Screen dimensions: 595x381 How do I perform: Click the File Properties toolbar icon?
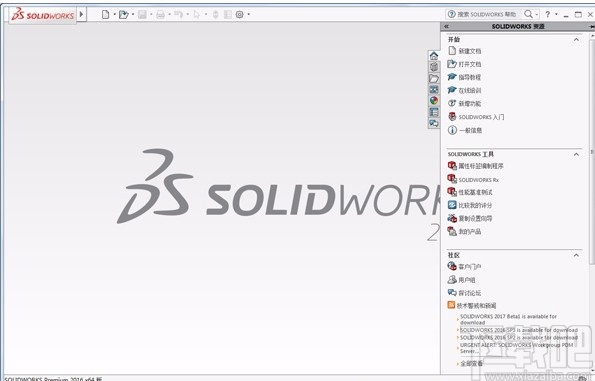coord(228,14)
